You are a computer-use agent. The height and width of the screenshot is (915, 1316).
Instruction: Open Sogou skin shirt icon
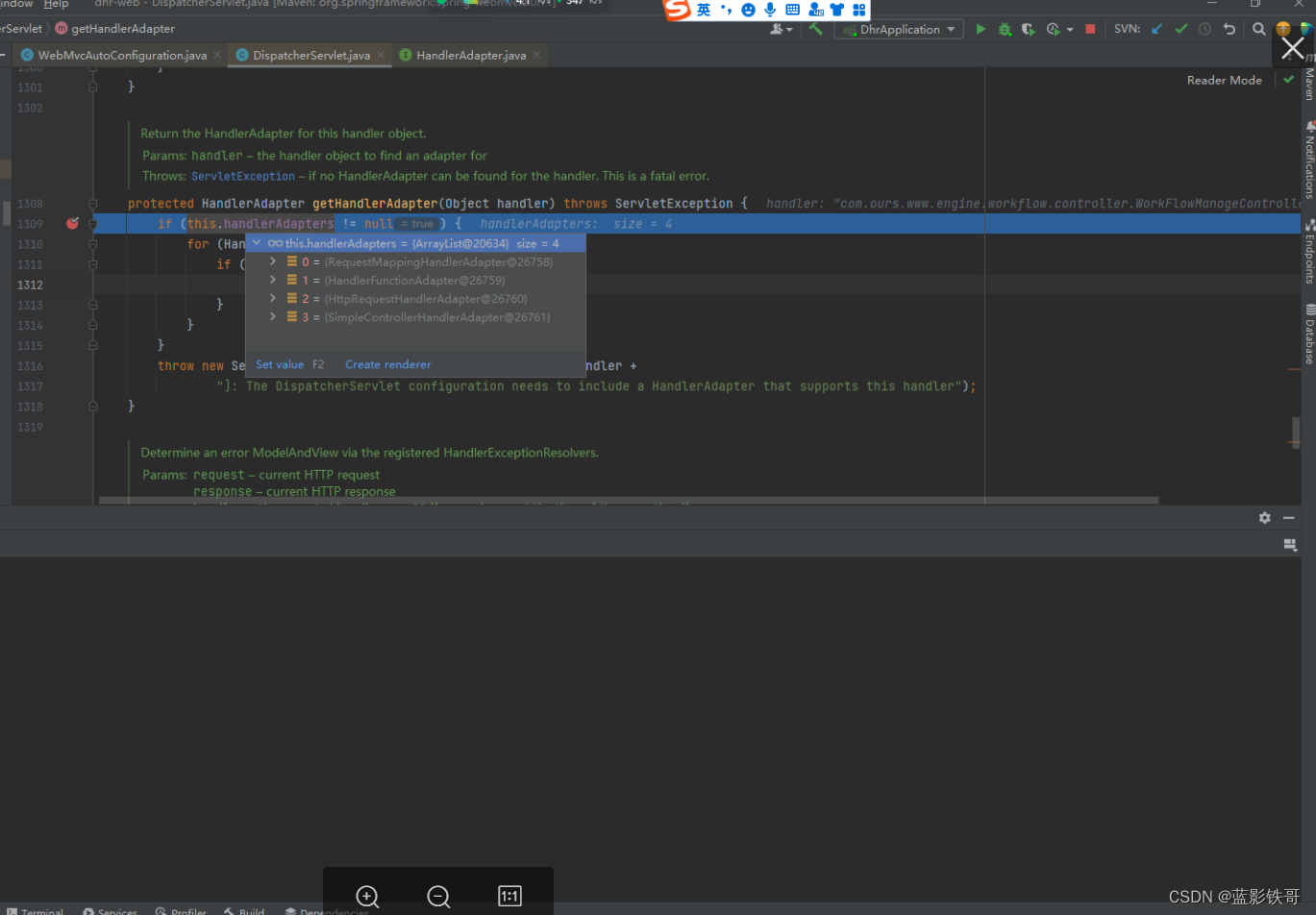837,10
